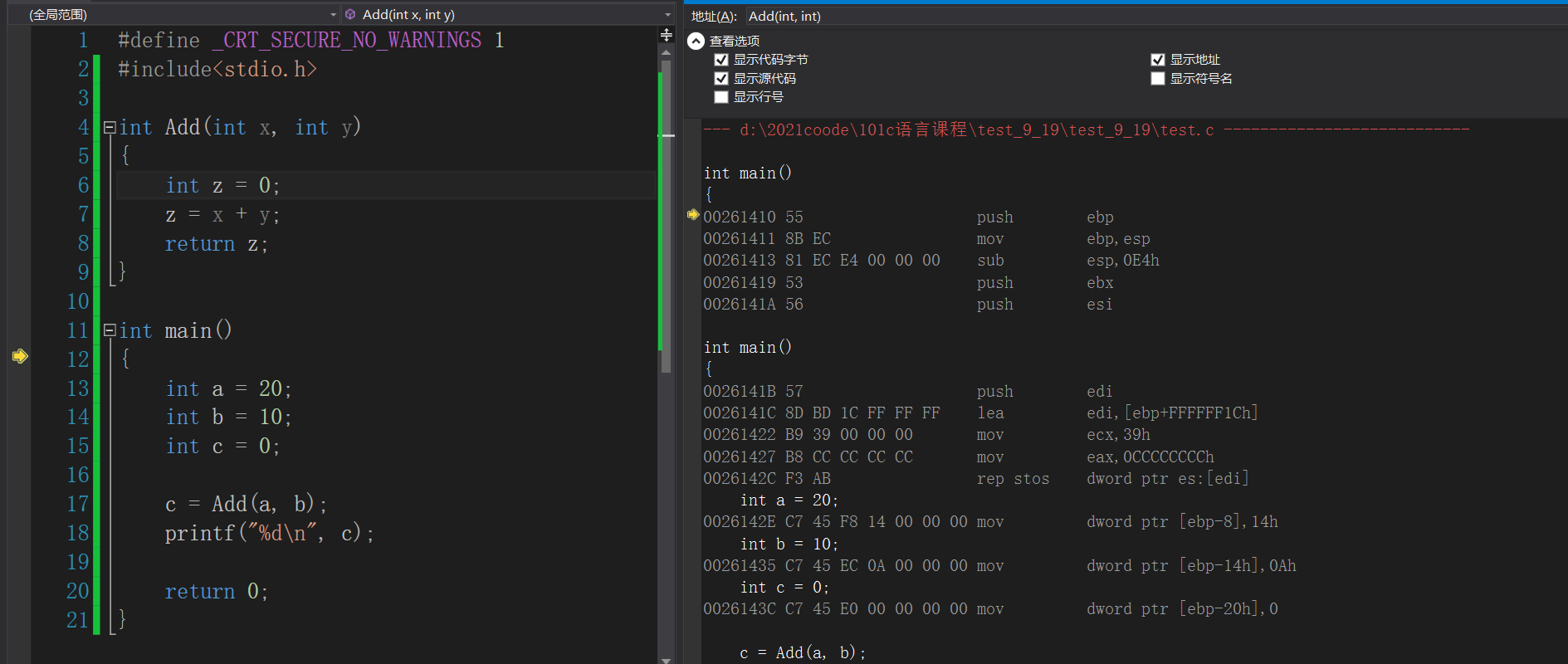This screenshot has height=664, width=1568.
Task: Click the purple cube icon beside Add(int x, int y)
Action: point(350,15)
